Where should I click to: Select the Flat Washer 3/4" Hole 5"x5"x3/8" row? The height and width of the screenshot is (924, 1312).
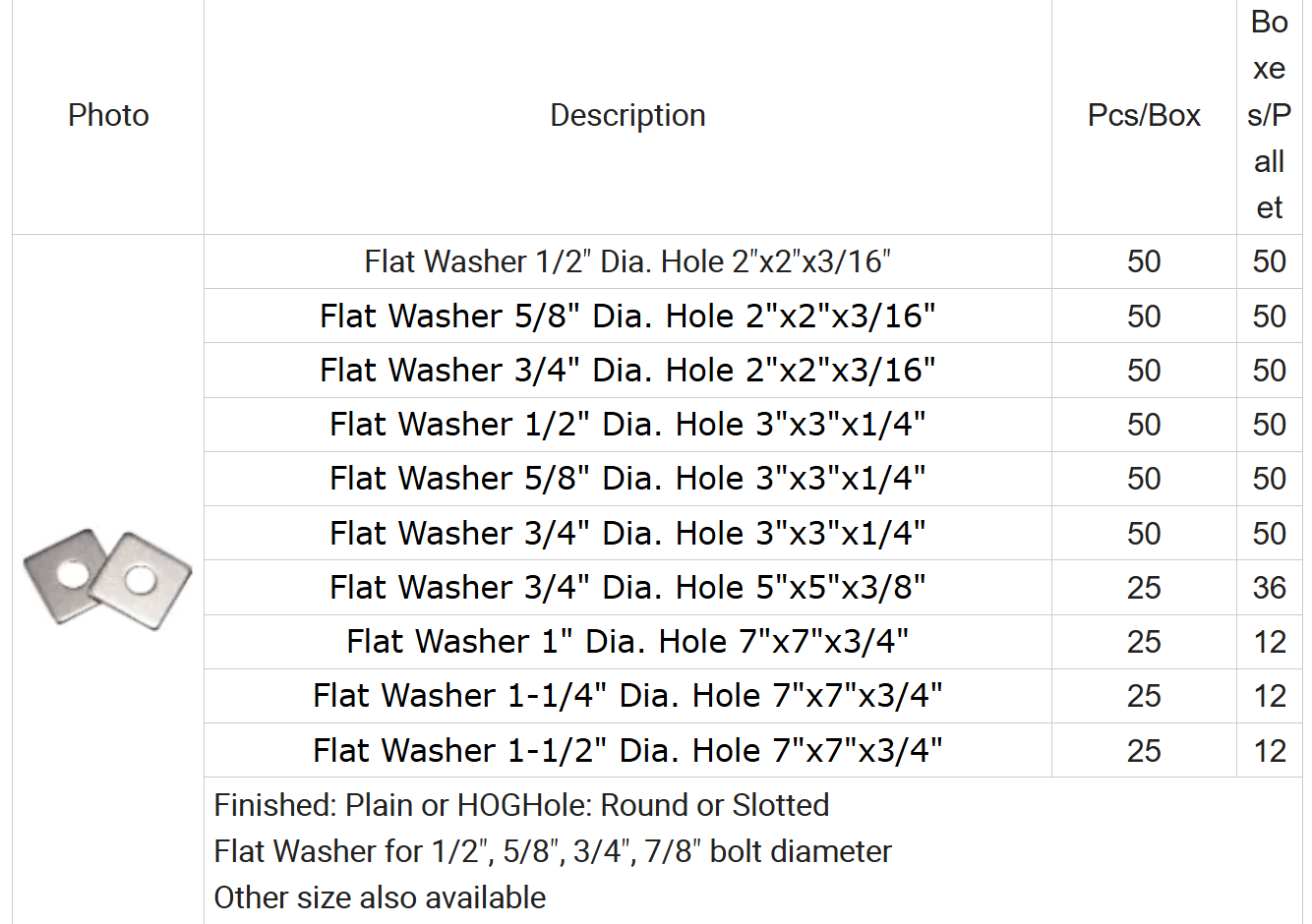click(x=753, y=588)
